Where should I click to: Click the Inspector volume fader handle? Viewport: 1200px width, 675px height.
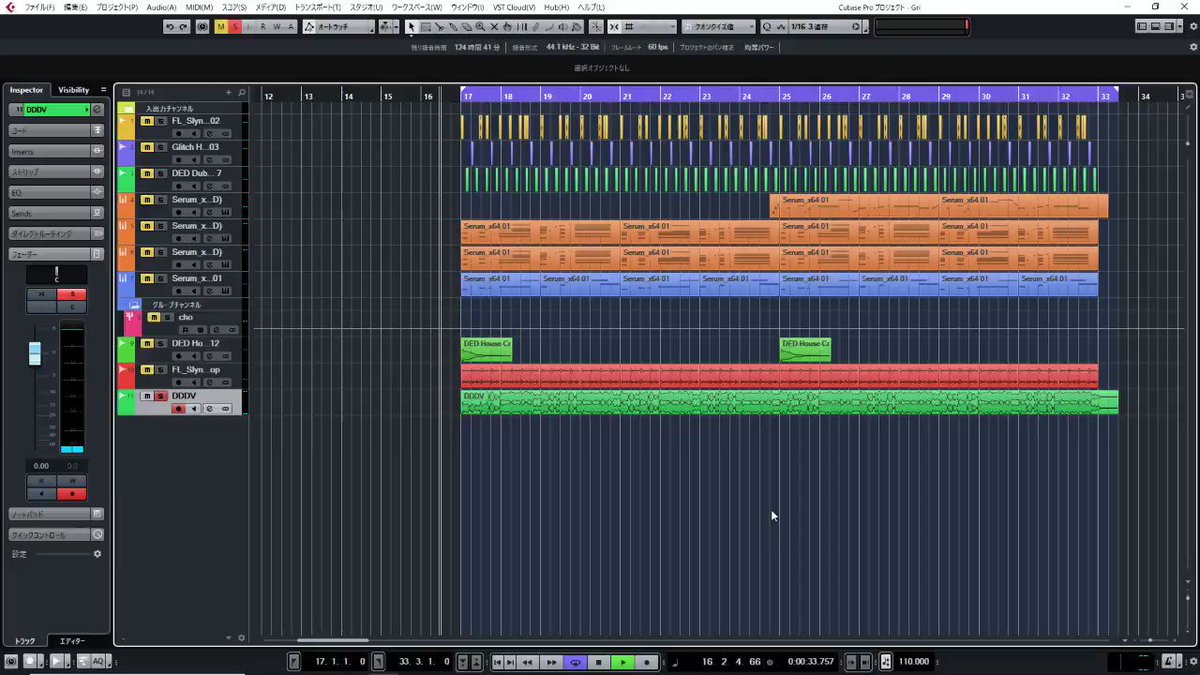[x=35, y=352]
